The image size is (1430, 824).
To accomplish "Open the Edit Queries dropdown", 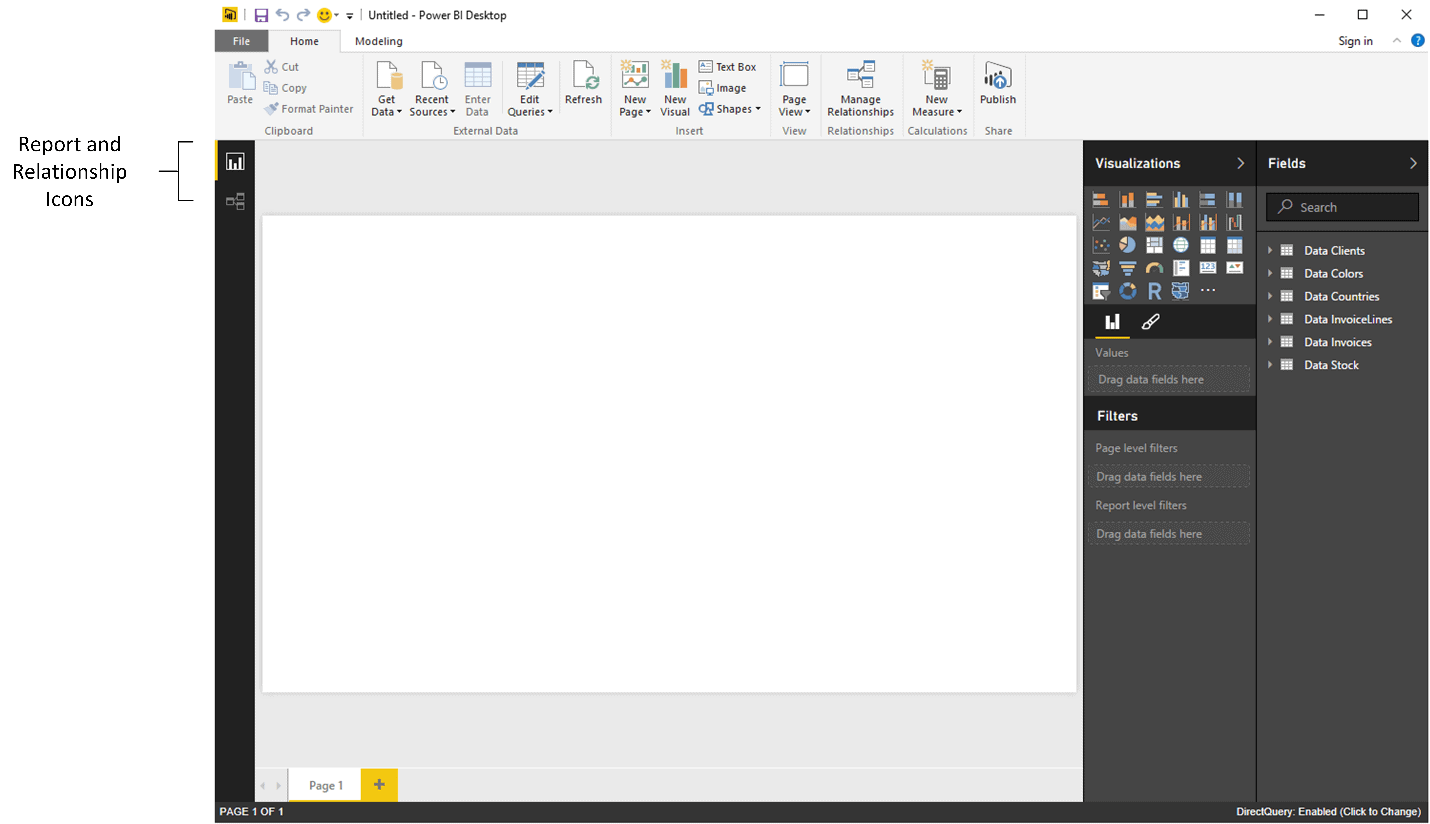I will [530, 89].
